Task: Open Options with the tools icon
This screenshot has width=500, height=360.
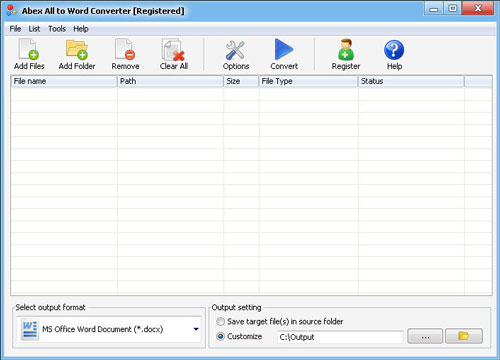Action: pos(235,50)
